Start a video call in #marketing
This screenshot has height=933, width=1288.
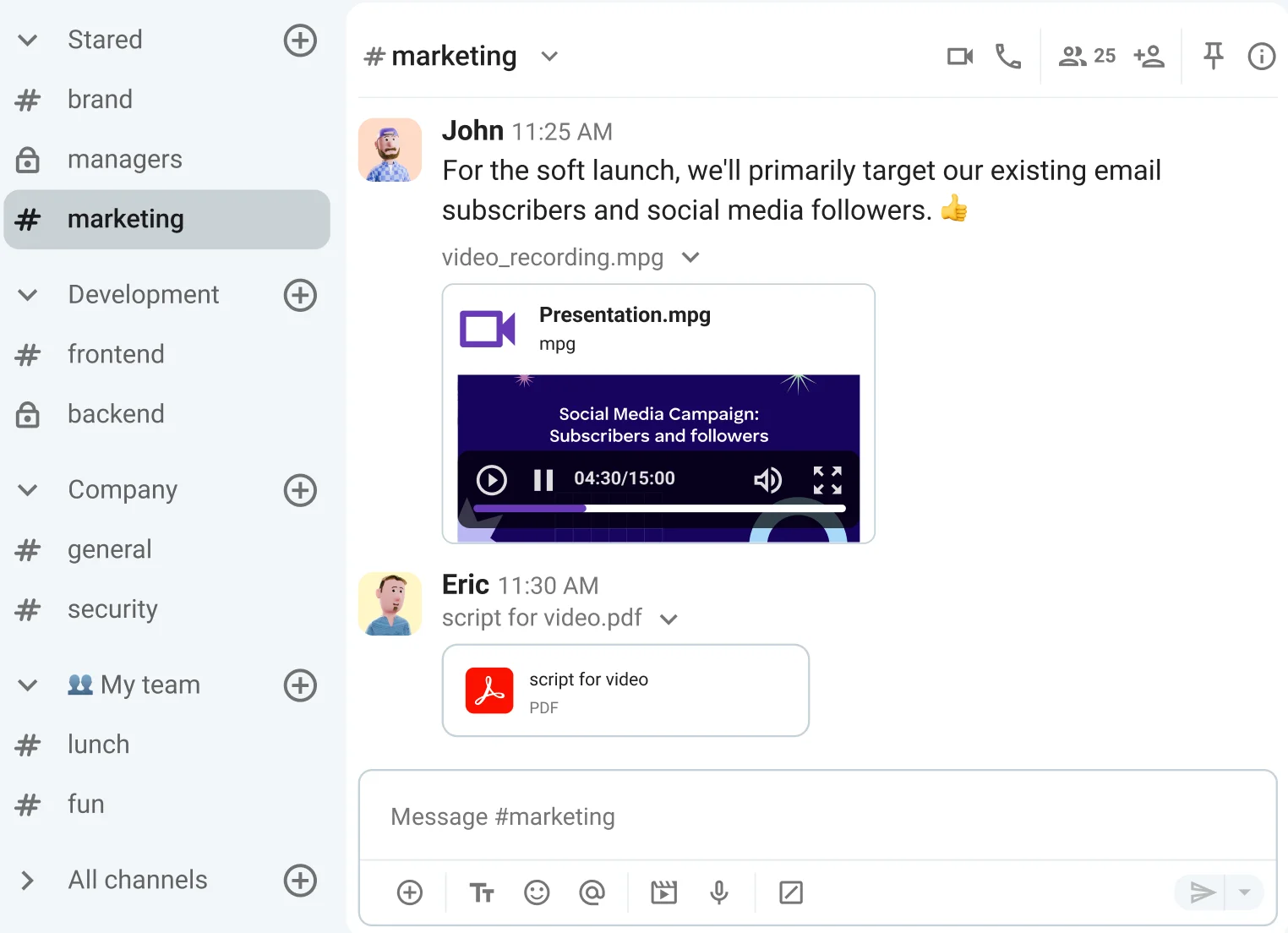959,56
